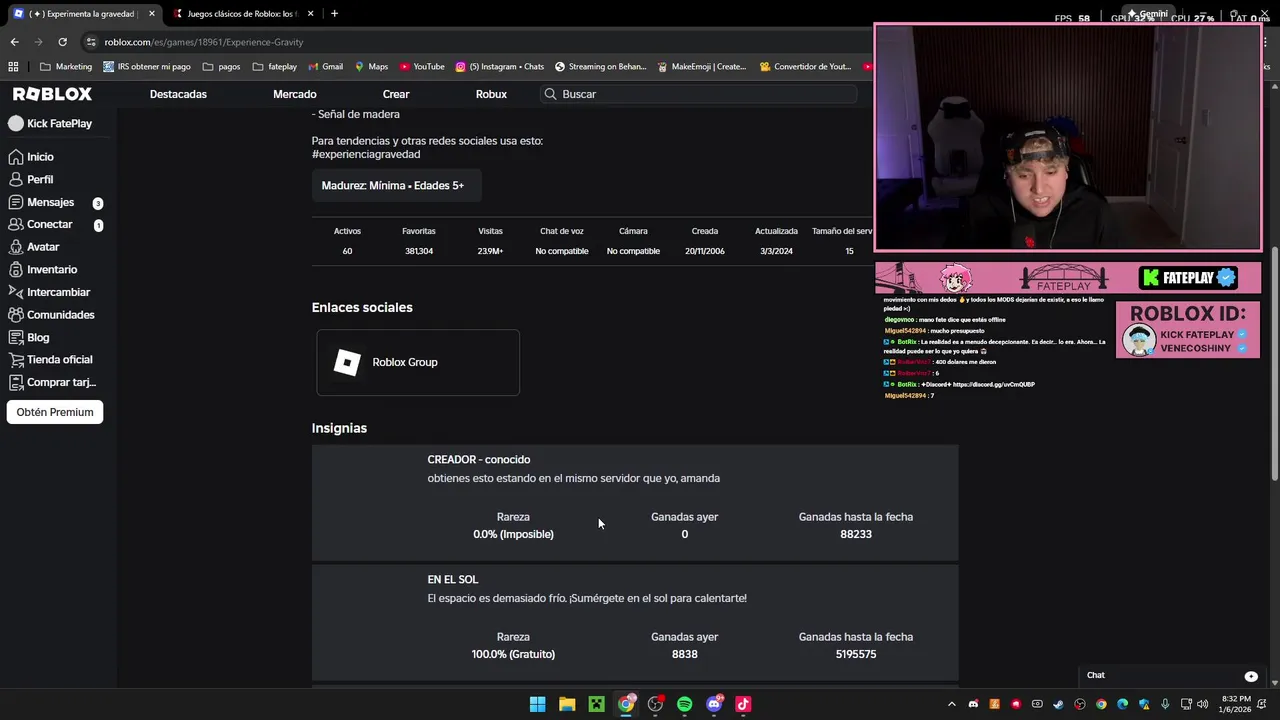
Task: Open Inicio from the Roblox sidebar
Action: tap(40, 157)
